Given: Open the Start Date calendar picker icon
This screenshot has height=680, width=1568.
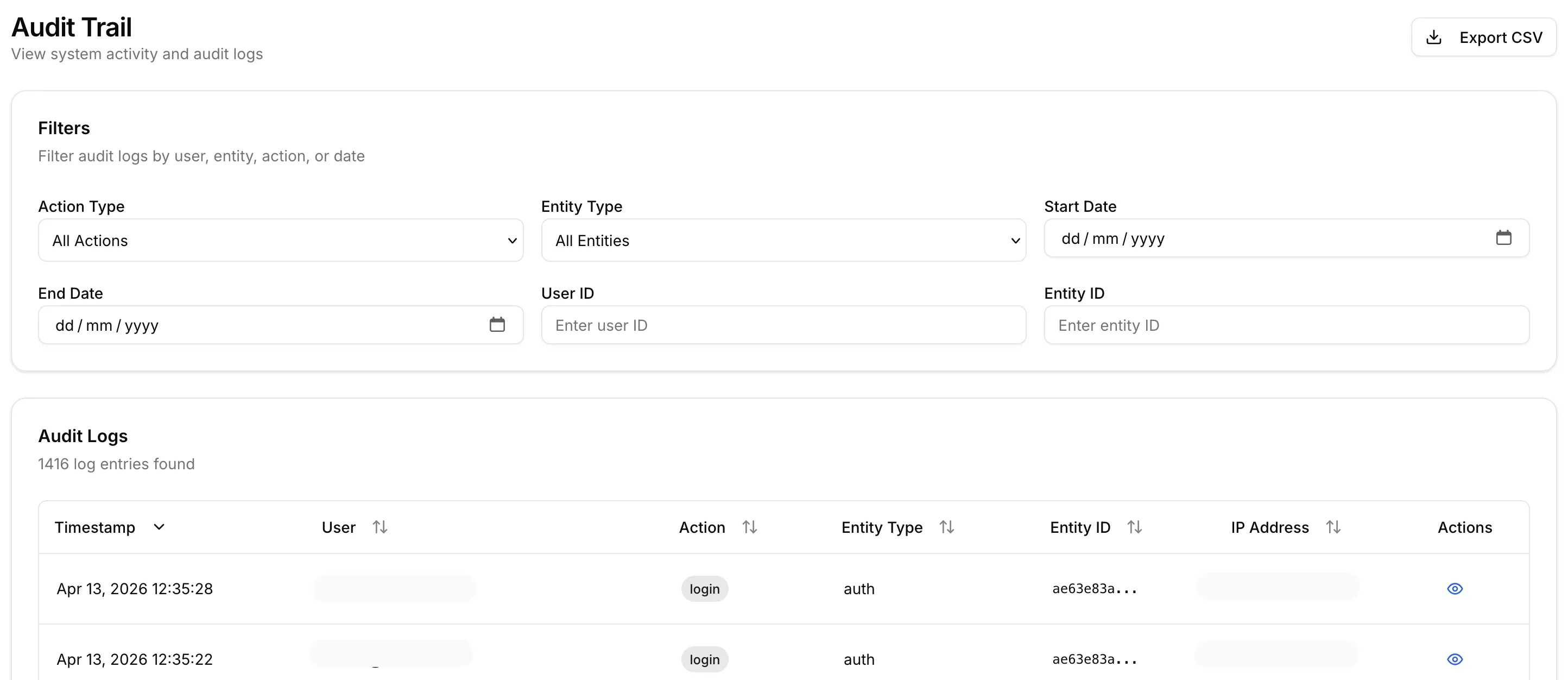Looking at the screenshot, I should [1504, 237].
